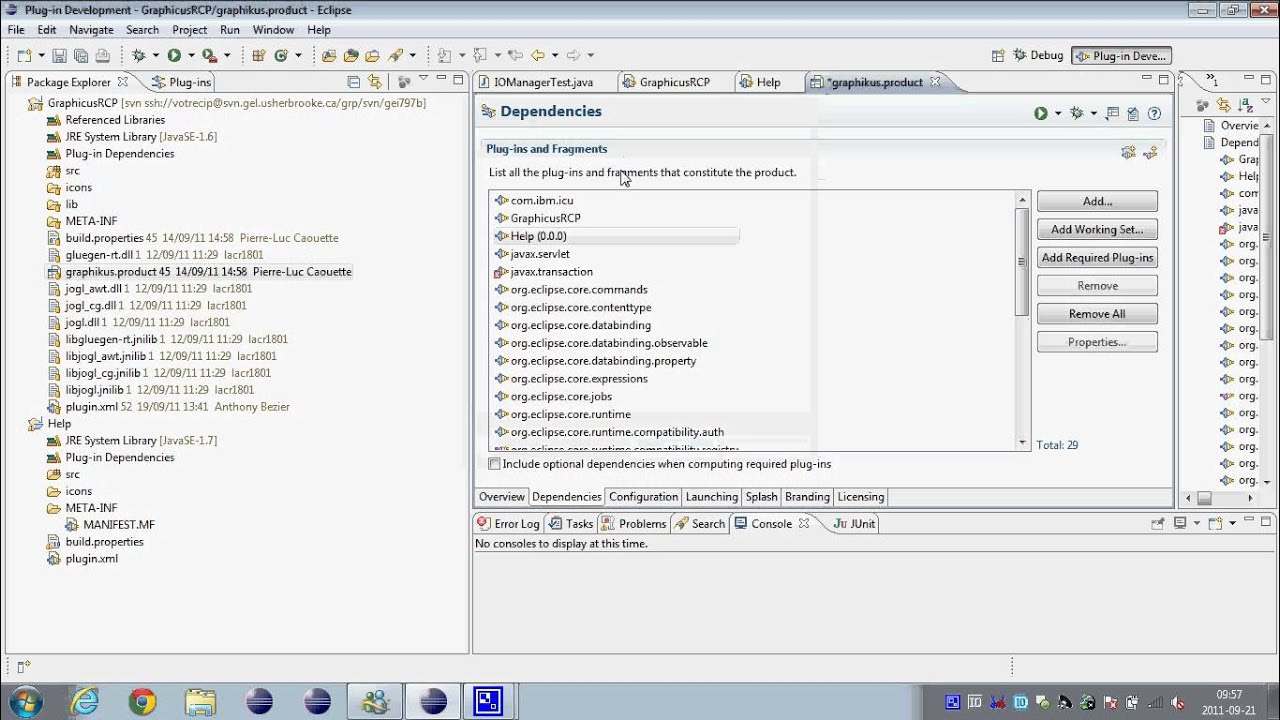Click the New Java Package toolbar icon
The width and height of the screenshot is (1280, 720).
(x=258, y=55)
